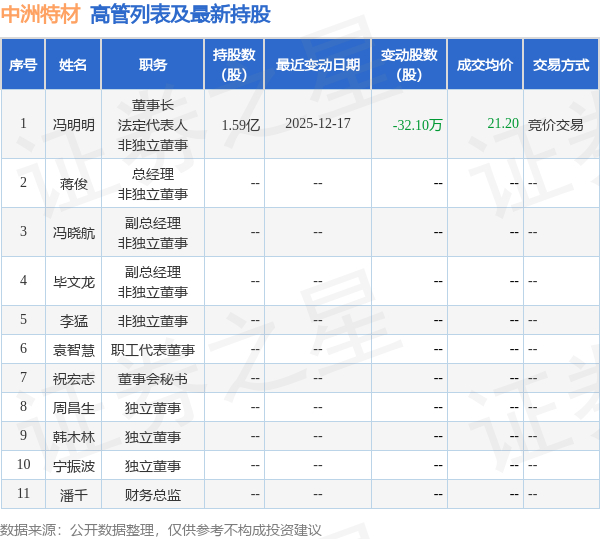Select the 序号 column header
The image size is (600, 539).
point(23,64)
